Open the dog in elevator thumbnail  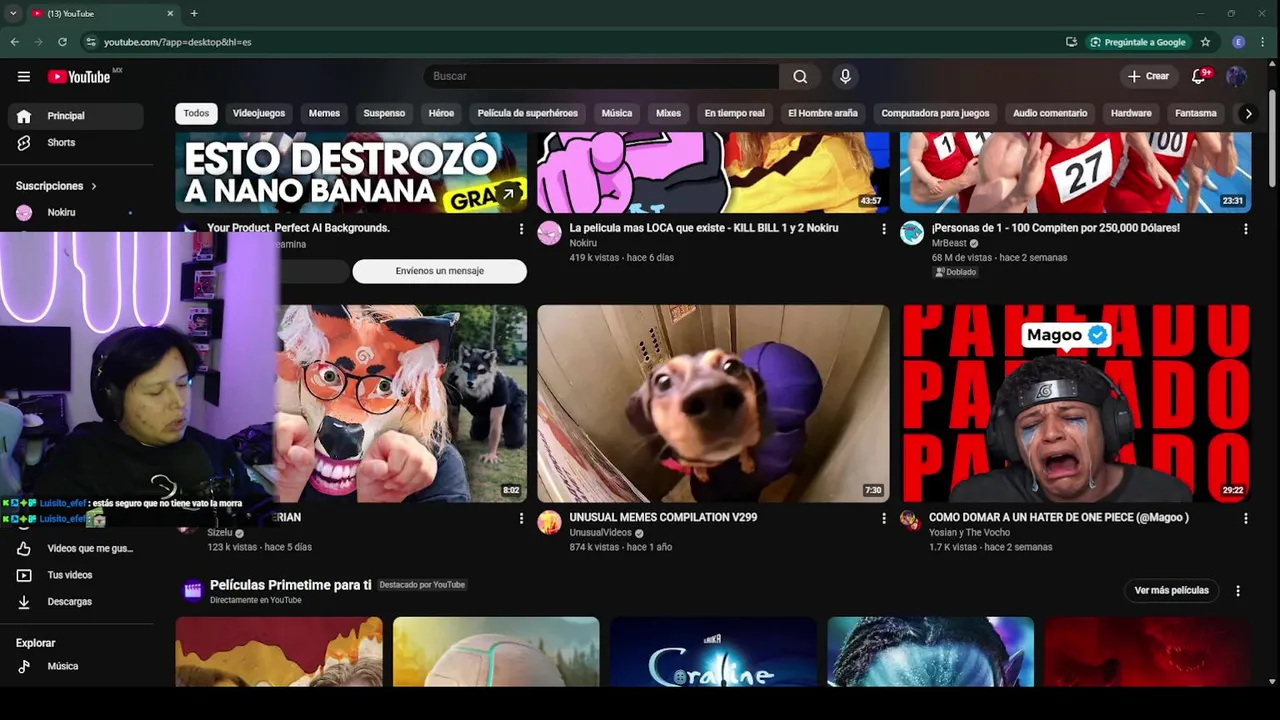pyautogui.click(x=713, y=404)
